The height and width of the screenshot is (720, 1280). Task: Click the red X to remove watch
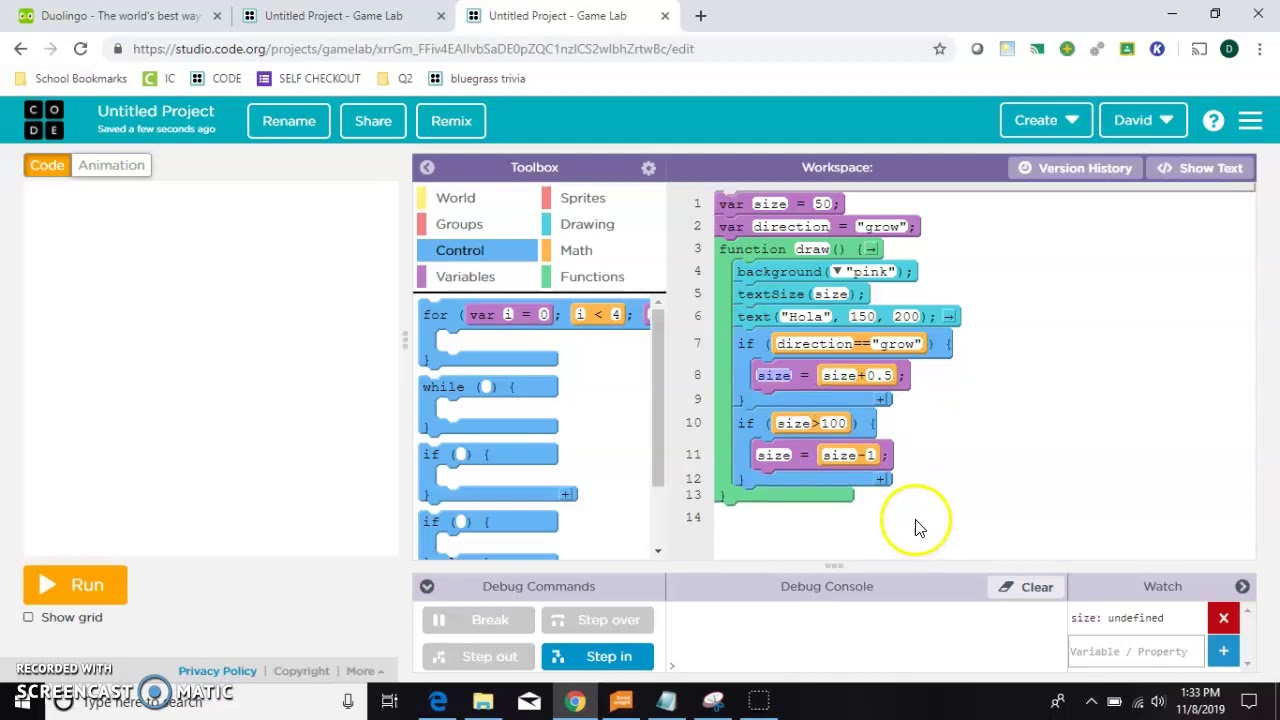(x=1223, y=618)
